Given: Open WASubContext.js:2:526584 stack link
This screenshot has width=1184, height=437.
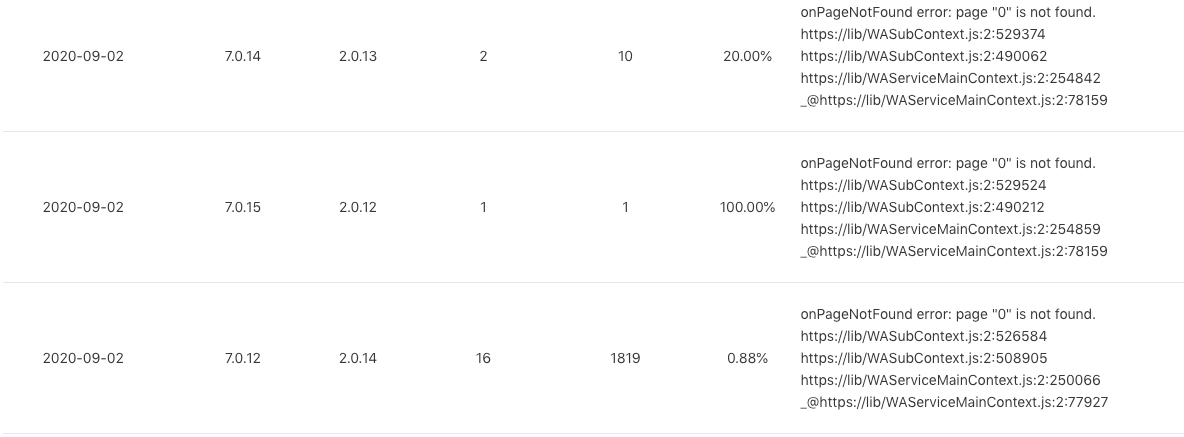Looking at the screenshot, I should coord(923,336).
